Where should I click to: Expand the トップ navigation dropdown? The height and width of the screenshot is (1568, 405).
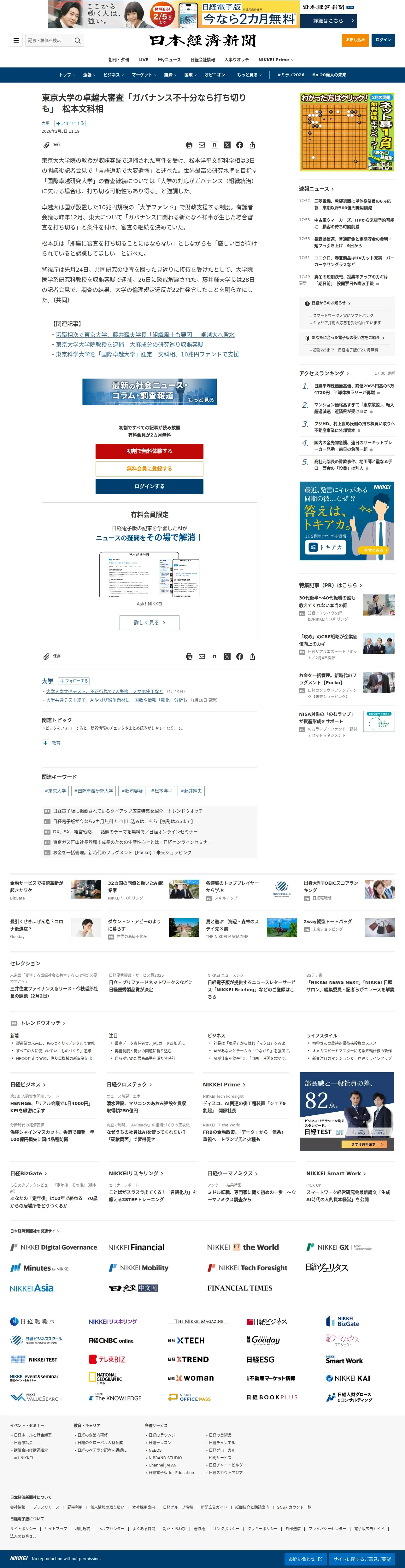point(67,75)
